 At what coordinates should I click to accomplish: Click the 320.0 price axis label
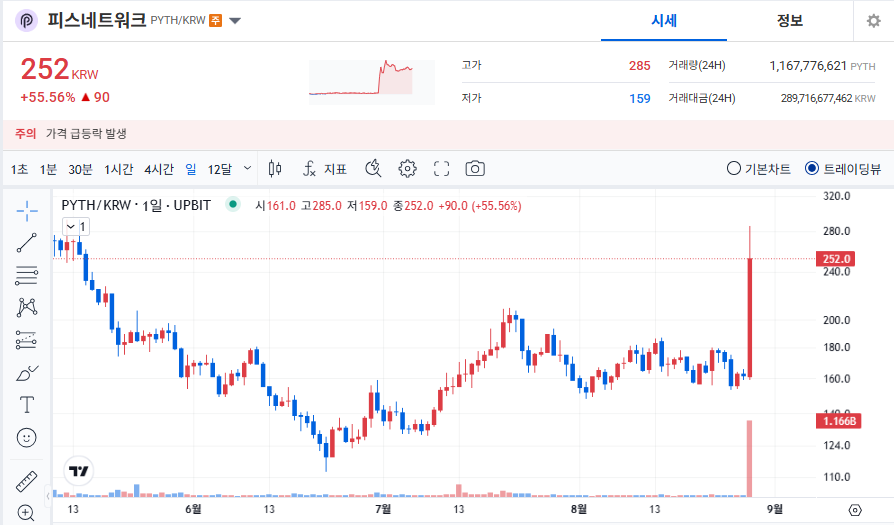[x=836, y=196]
